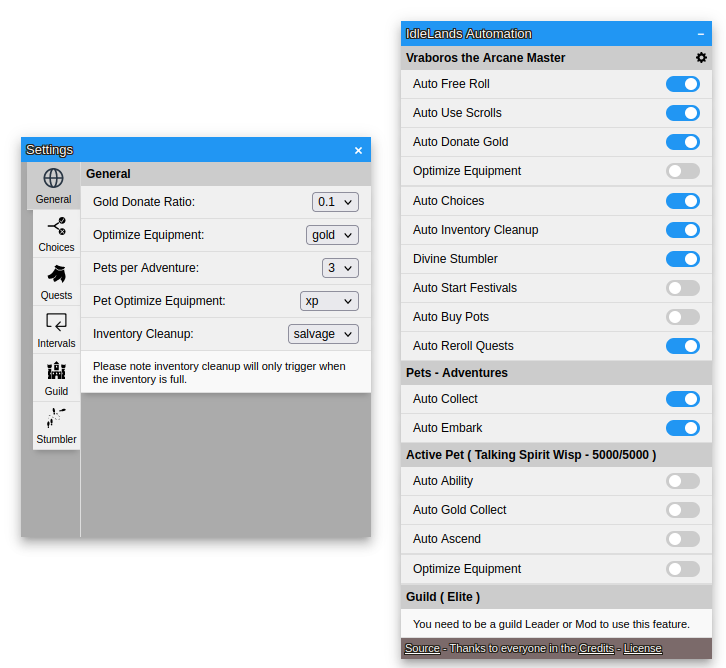Screen dimensions: 726x668
Task: Switch off Auto Embark
Action: tap(682, 428)
